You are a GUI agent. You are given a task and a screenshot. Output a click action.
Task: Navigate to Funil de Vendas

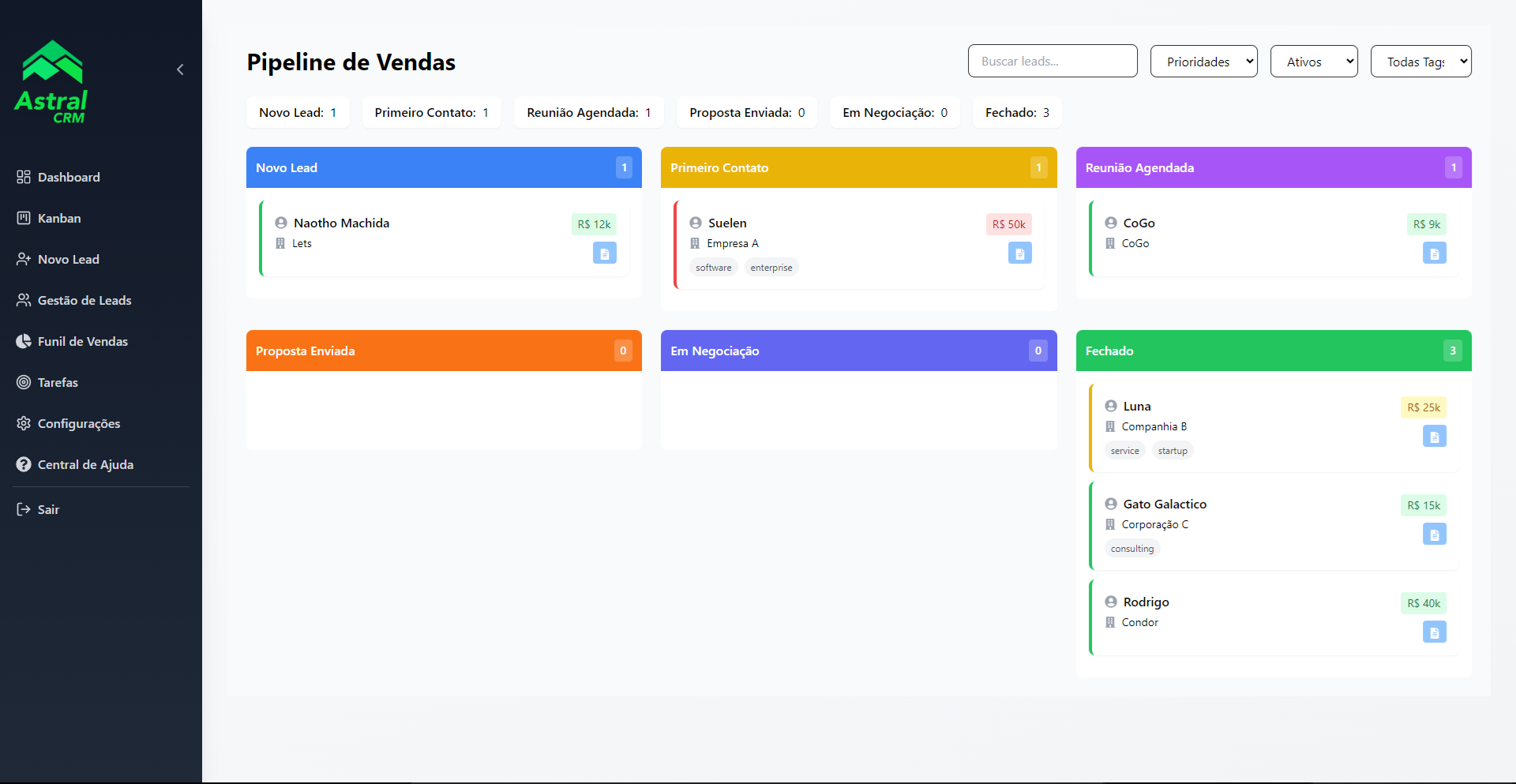click(82, 342)
